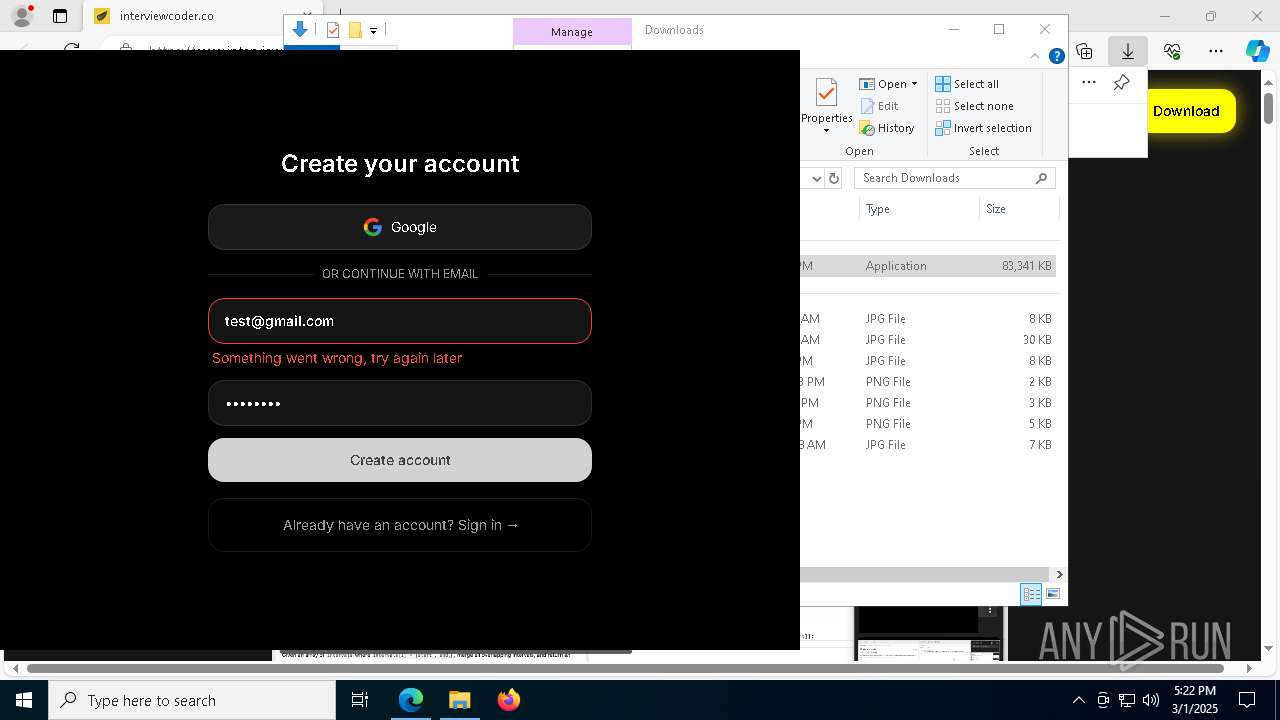Screen dimensions: 1280x720
Task: Open Customize Quick Access Toolbar dropdown
Action: (373, 31)
